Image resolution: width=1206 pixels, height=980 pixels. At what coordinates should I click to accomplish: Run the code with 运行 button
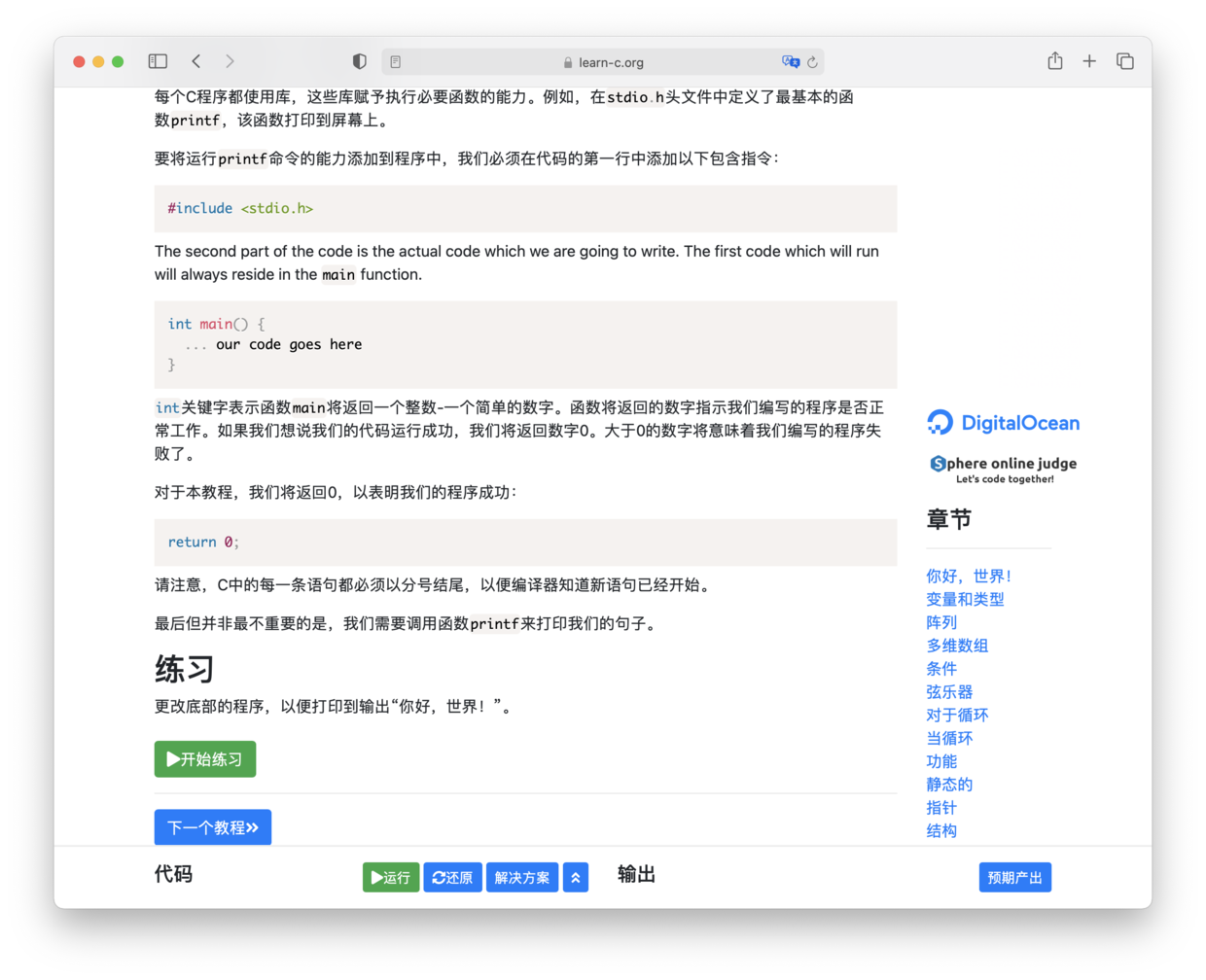pyautogui.click(x=391, y=877)
